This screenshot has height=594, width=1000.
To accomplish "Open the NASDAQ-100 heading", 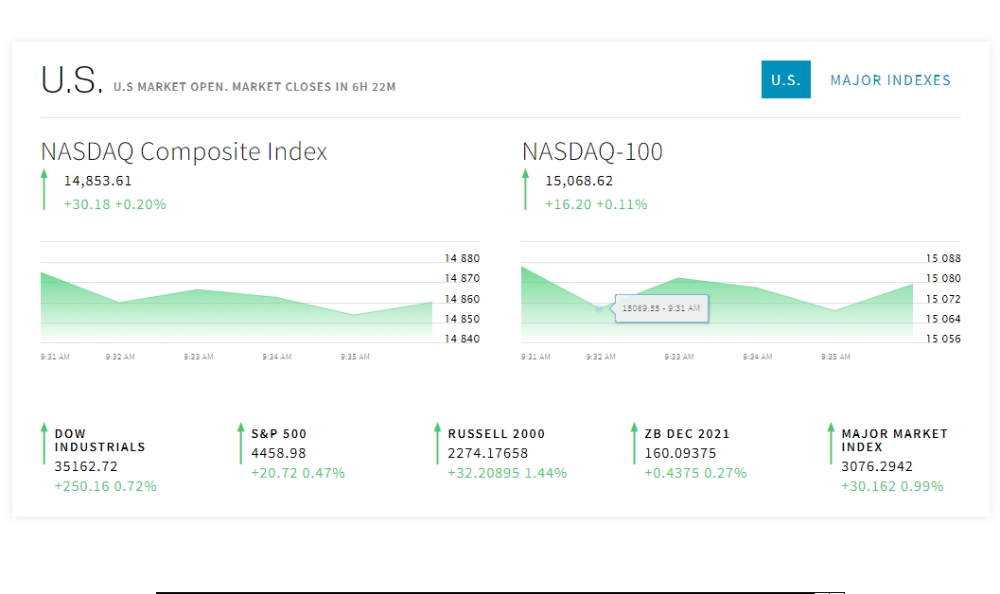I will (x=592, y=152).
